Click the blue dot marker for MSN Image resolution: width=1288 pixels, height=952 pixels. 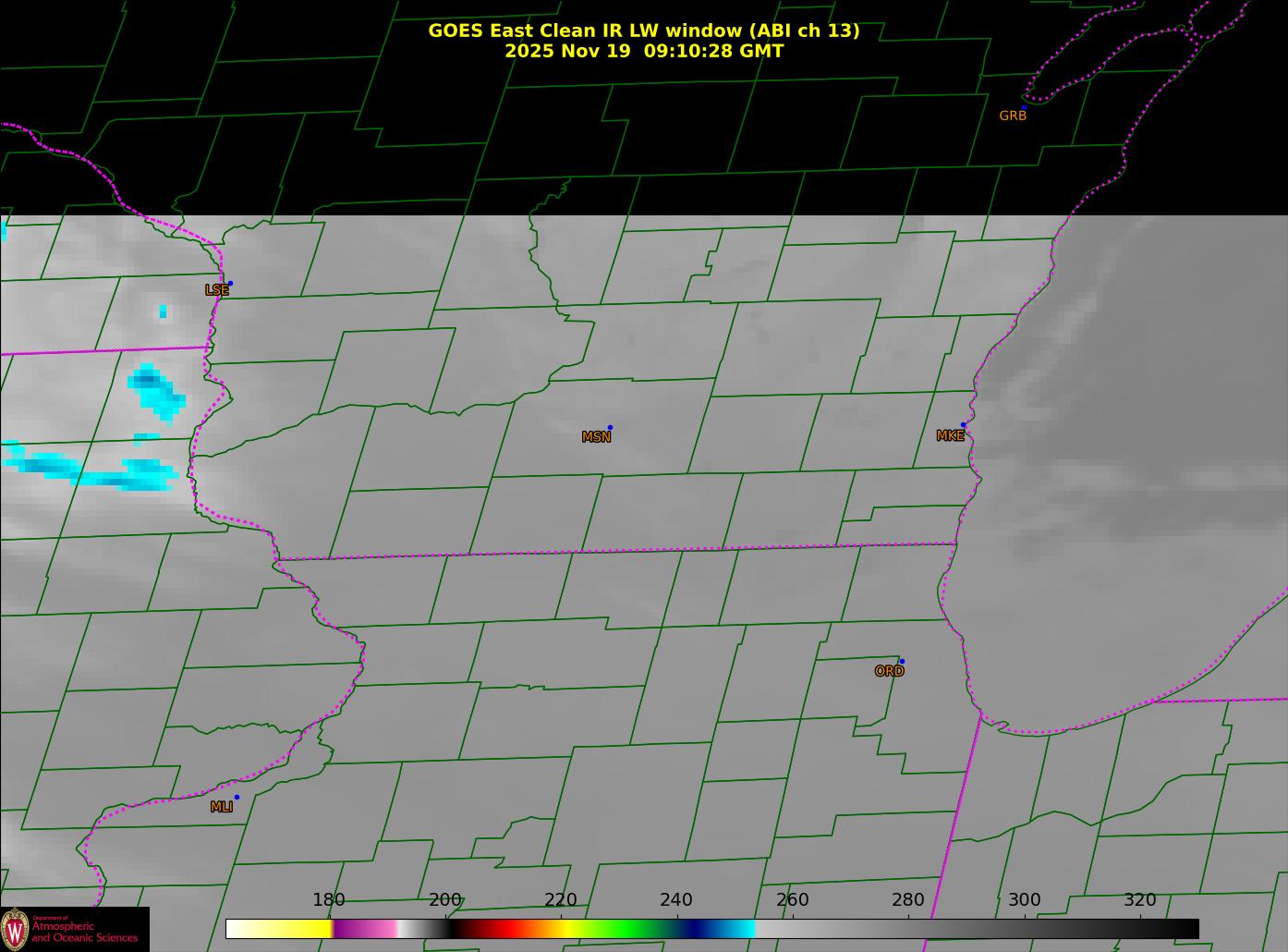tap(610, 428)
